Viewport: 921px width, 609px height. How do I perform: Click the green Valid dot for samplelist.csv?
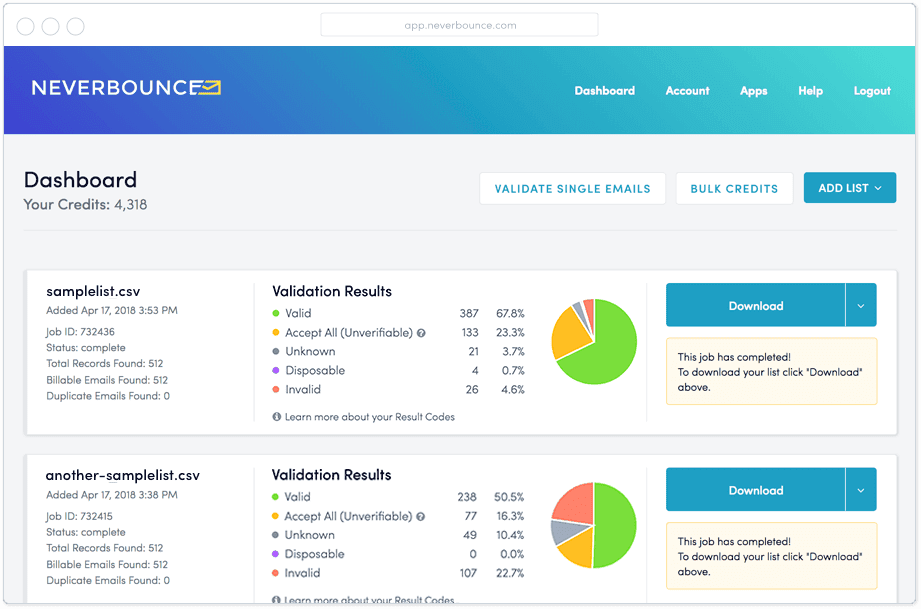276,312
